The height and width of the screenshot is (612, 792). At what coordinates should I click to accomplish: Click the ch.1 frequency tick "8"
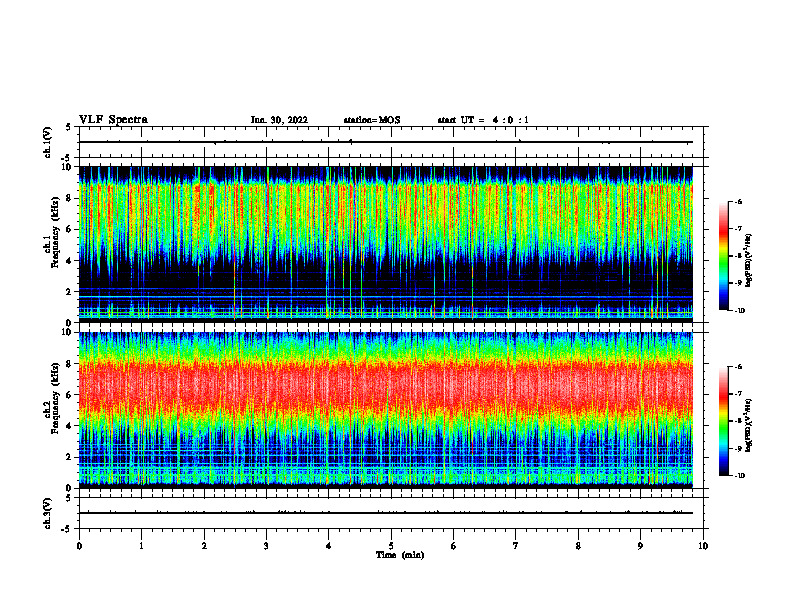click(x=70, y=198)
